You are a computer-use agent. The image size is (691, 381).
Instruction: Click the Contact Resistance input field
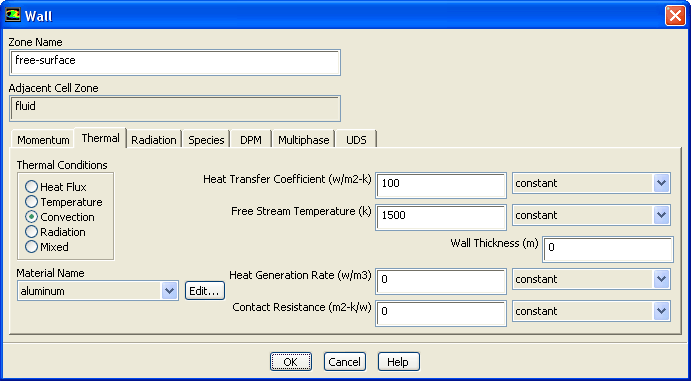click(441, 314)
